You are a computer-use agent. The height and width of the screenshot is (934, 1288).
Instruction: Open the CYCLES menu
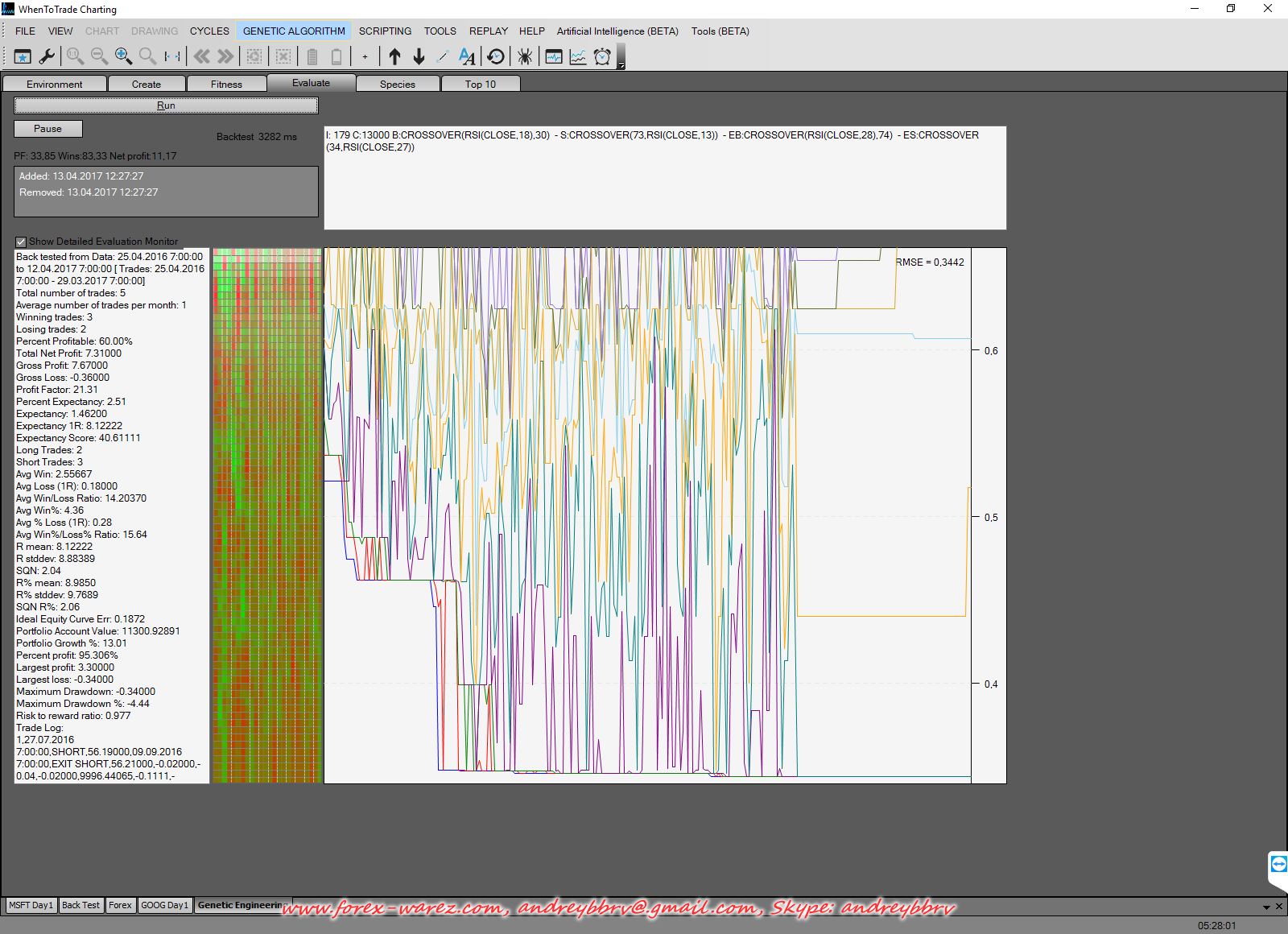[209, 31]
